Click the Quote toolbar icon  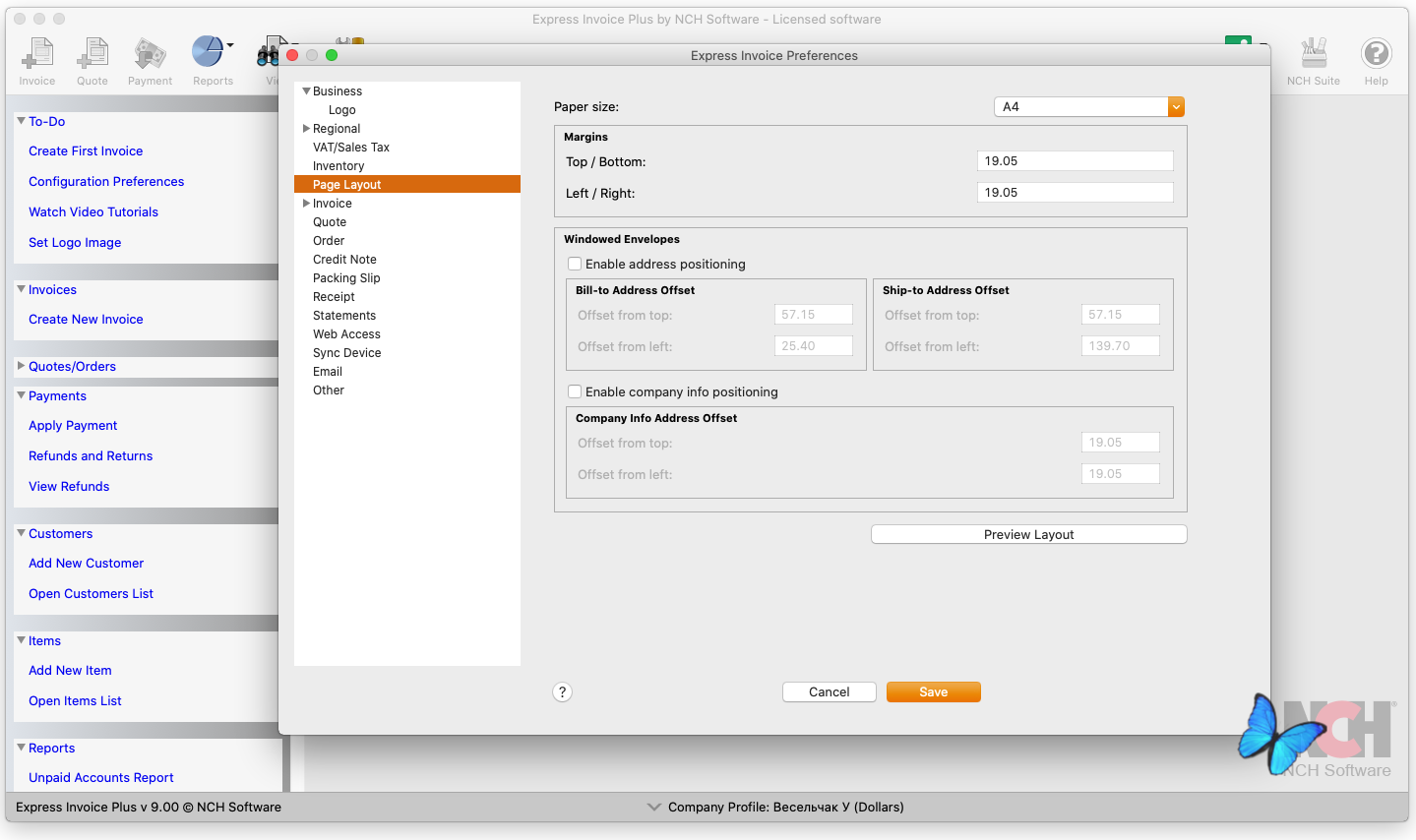[92, 62]
